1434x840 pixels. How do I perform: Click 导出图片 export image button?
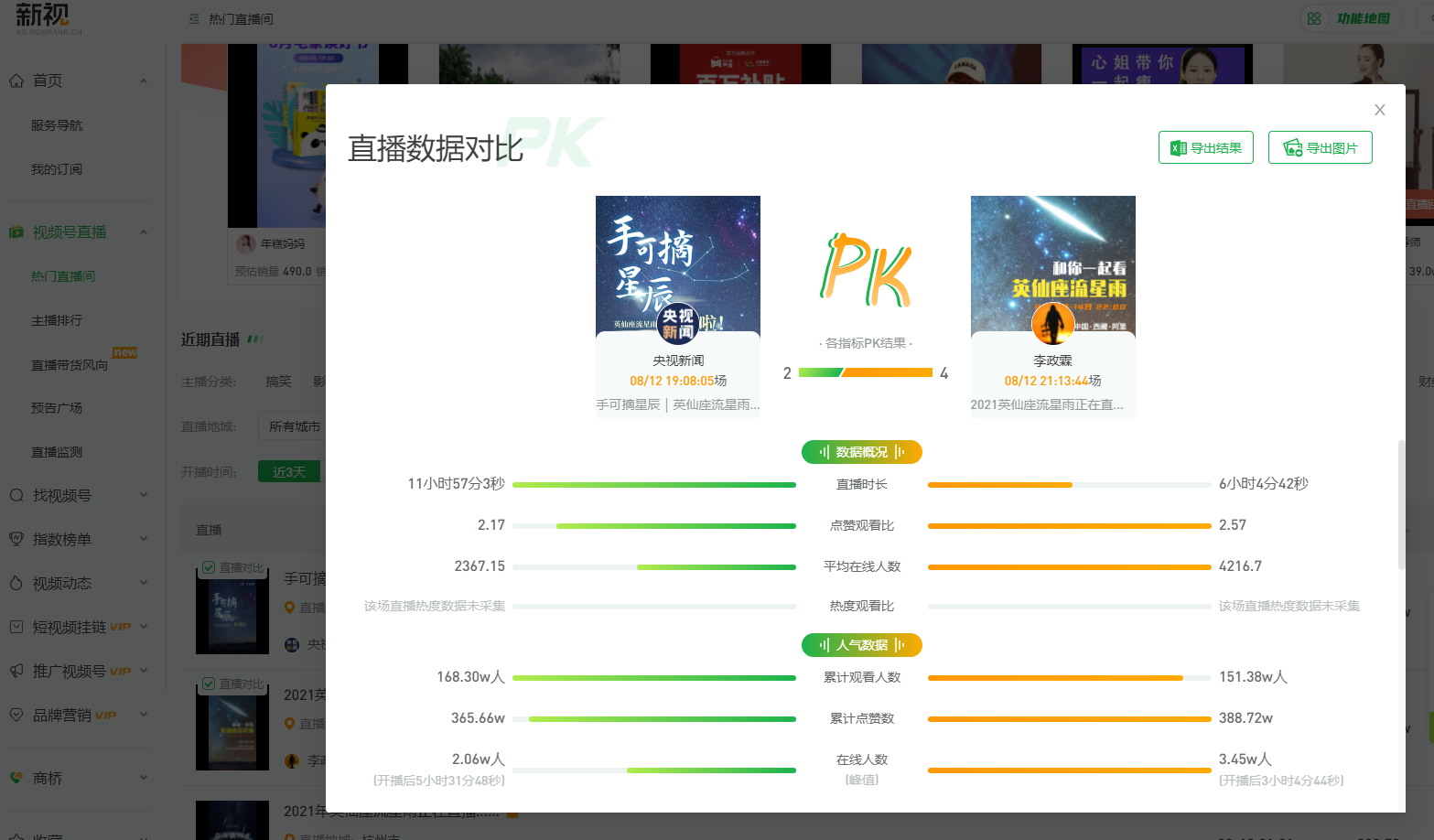click(x=1320, y=147)
